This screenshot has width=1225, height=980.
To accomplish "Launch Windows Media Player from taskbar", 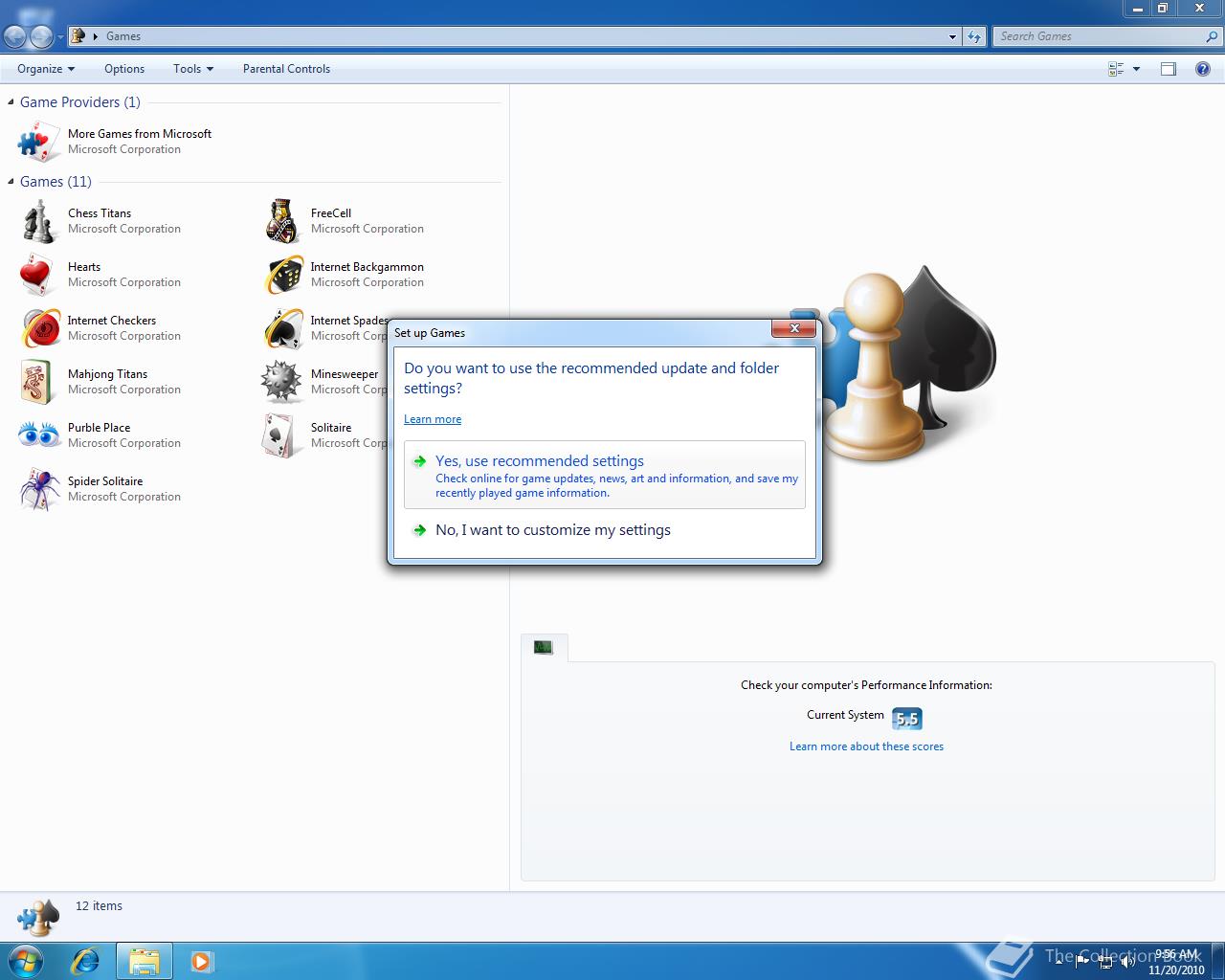I will [202, 961].
